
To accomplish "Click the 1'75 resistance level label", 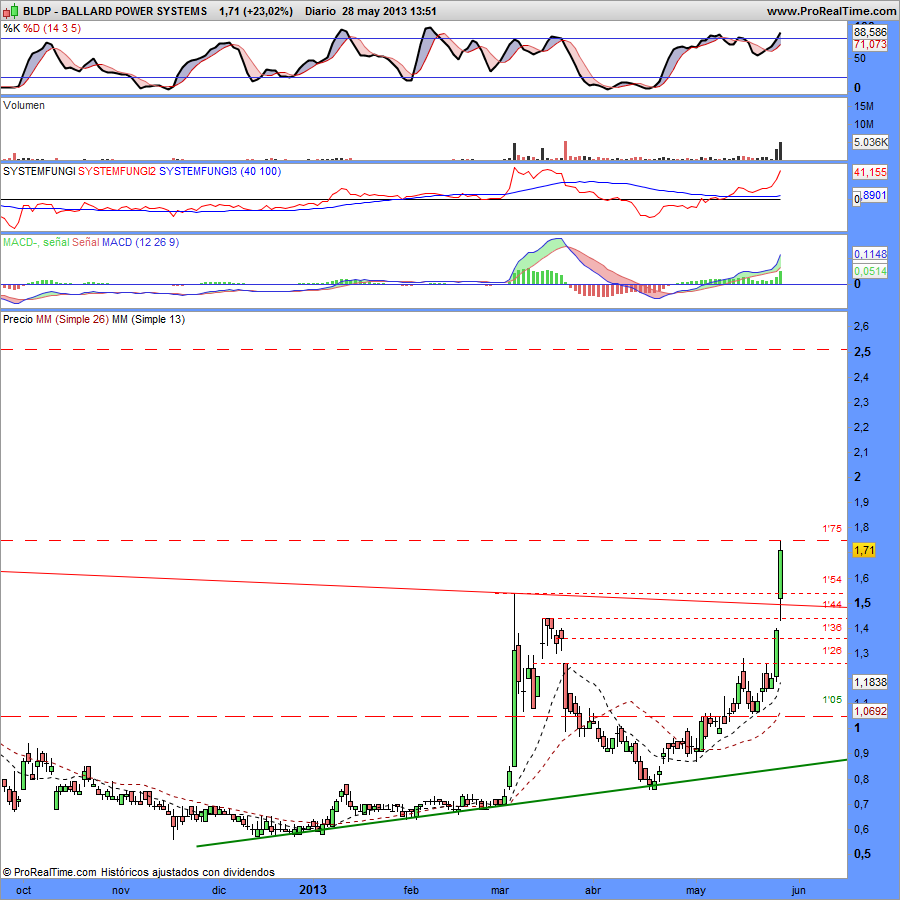I will (832, 529).
